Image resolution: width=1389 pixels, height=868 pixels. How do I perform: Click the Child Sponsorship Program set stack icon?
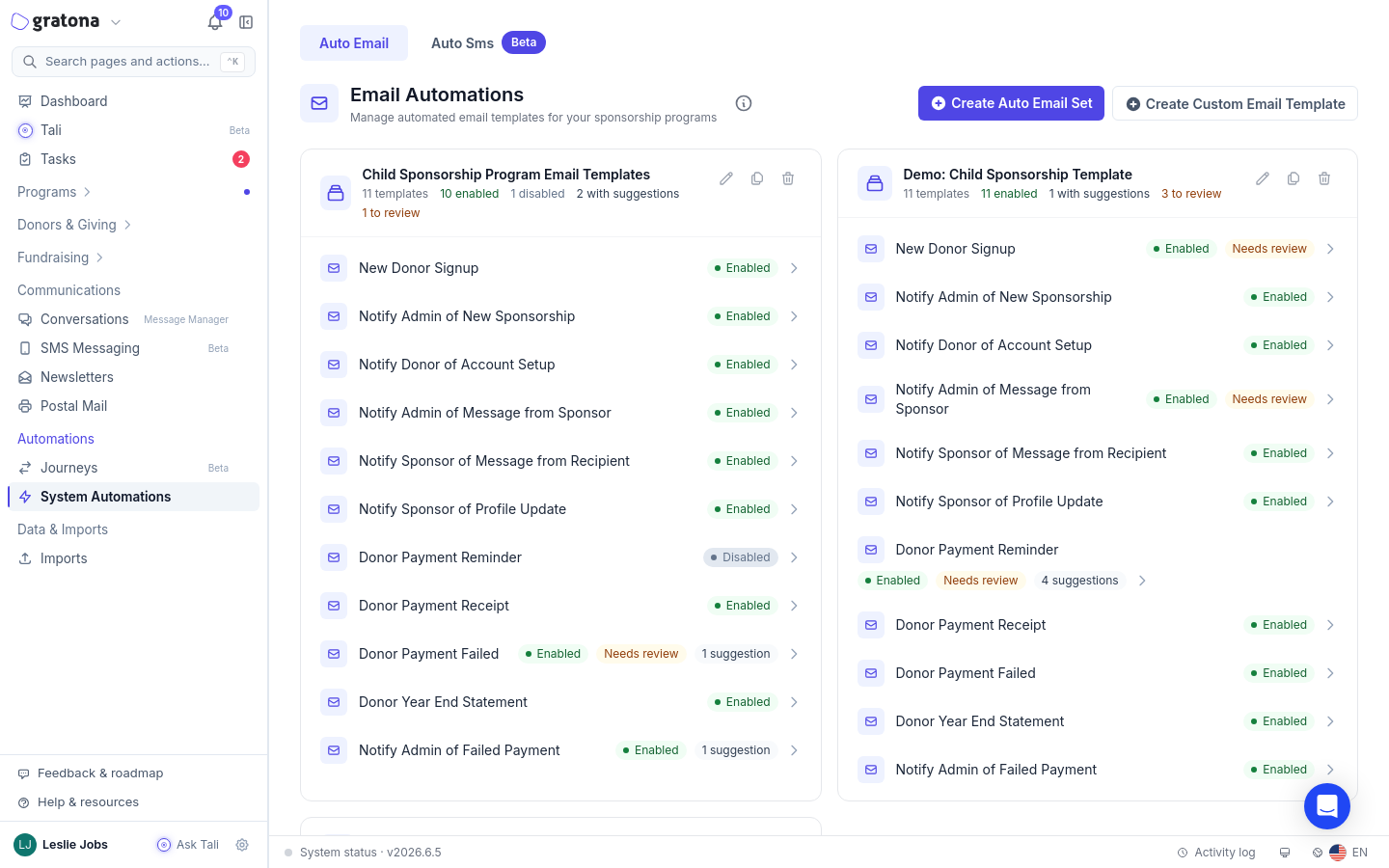pyautogui.click(x=336, y=193)
